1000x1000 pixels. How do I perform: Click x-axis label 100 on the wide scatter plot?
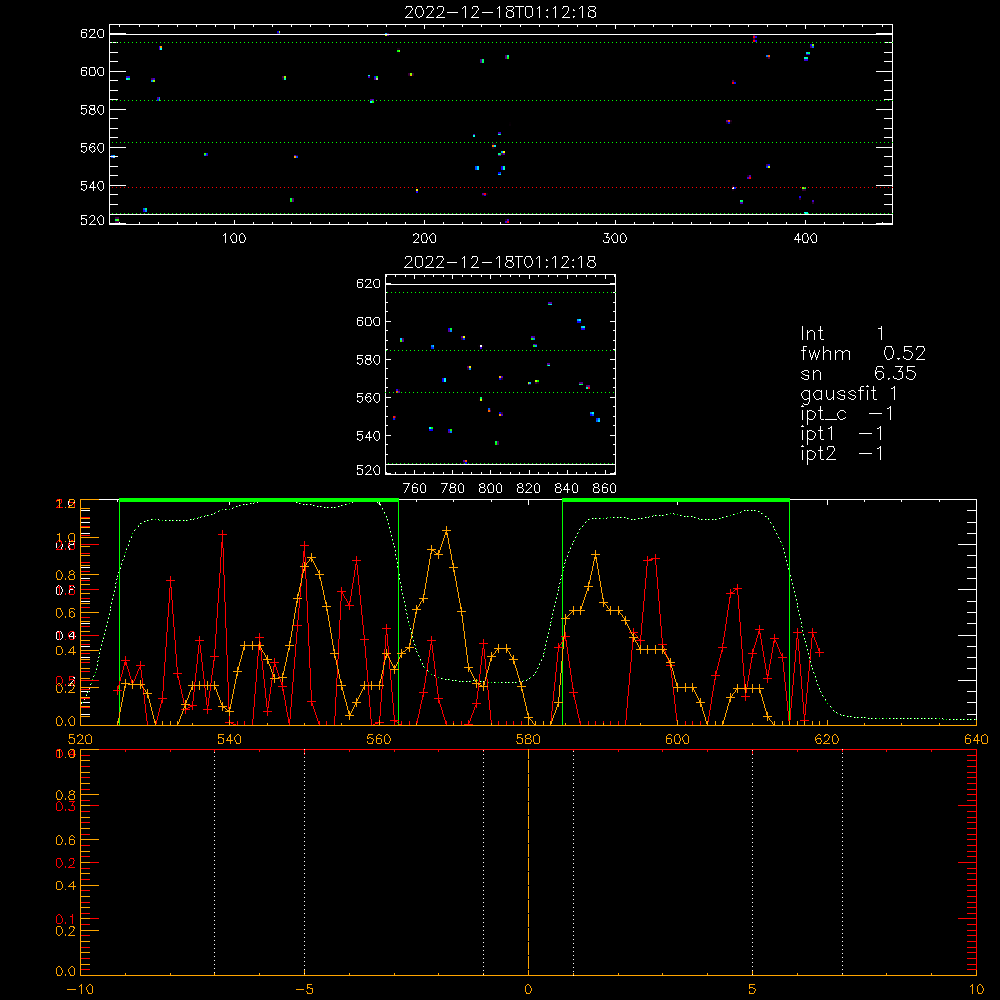tap(234, 239)
